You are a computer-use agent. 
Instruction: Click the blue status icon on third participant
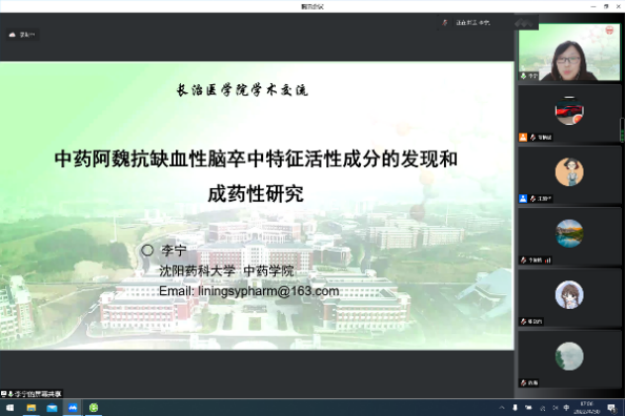(x=523, y=199)
